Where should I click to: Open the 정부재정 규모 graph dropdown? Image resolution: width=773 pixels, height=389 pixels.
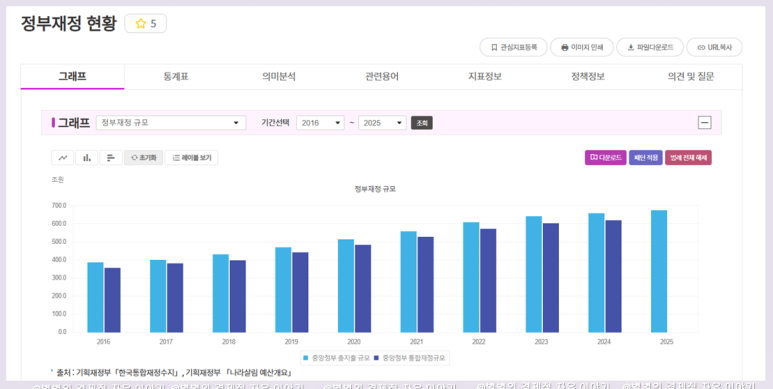click(171, 123)
